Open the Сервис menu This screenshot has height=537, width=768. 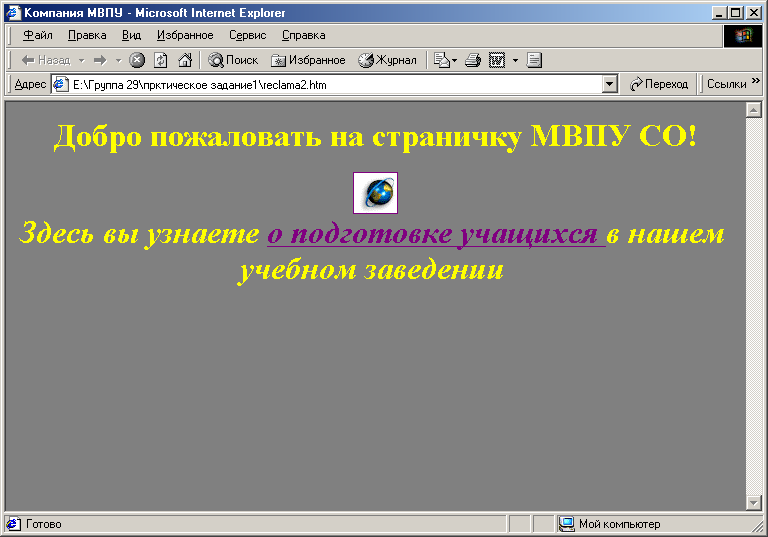click(248, 35)
